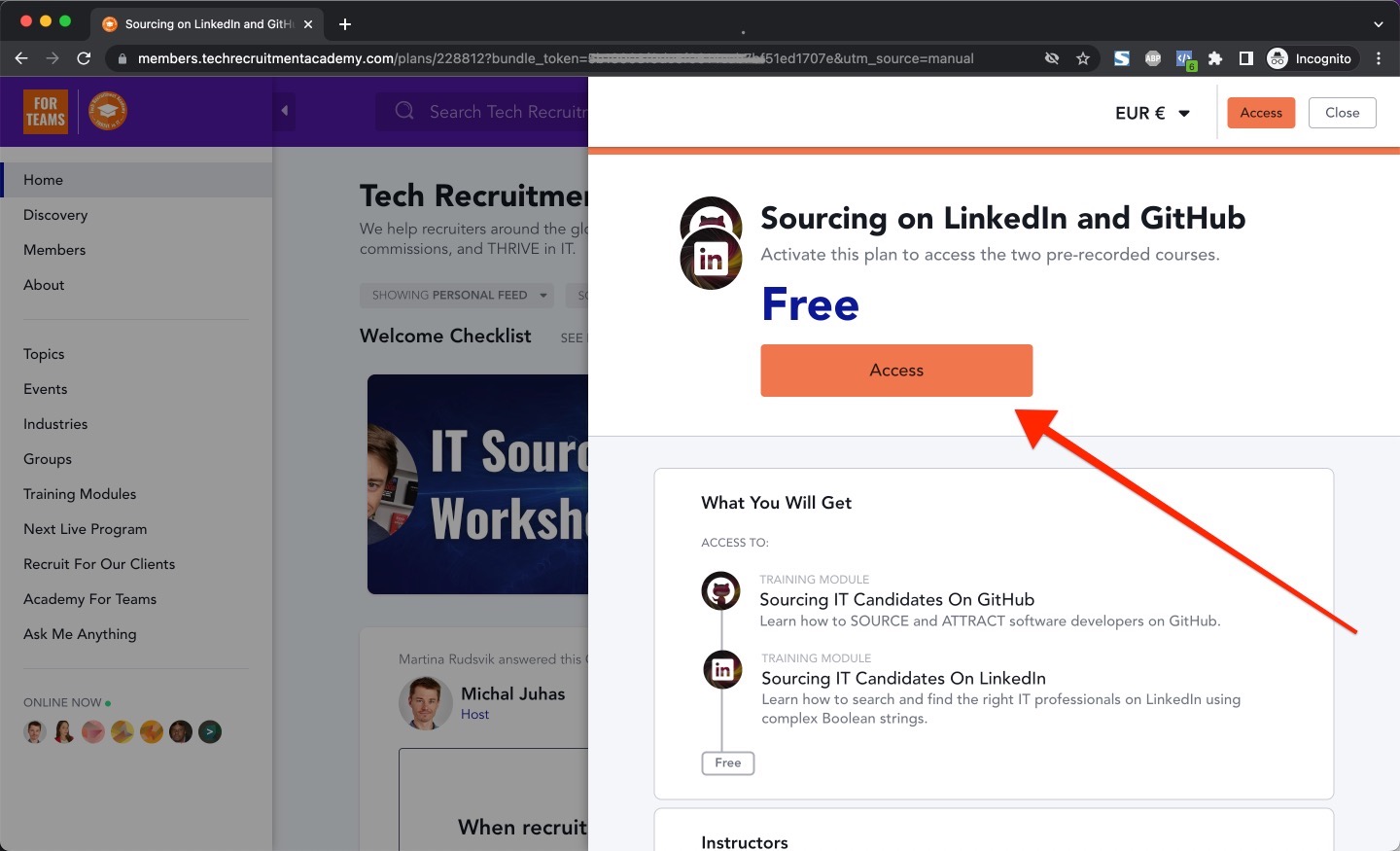The width and height of the screenshot is (1400, 851).
Task: Open browser extensions puzzle icon
Action: tap(1215, 58)
